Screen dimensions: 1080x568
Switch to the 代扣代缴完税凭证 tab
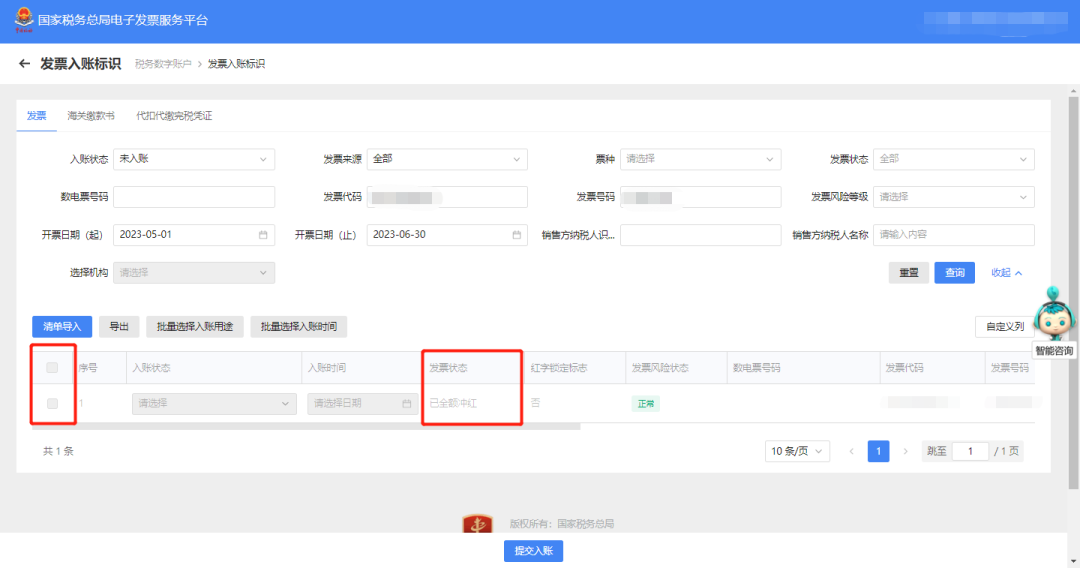point(174,116)
